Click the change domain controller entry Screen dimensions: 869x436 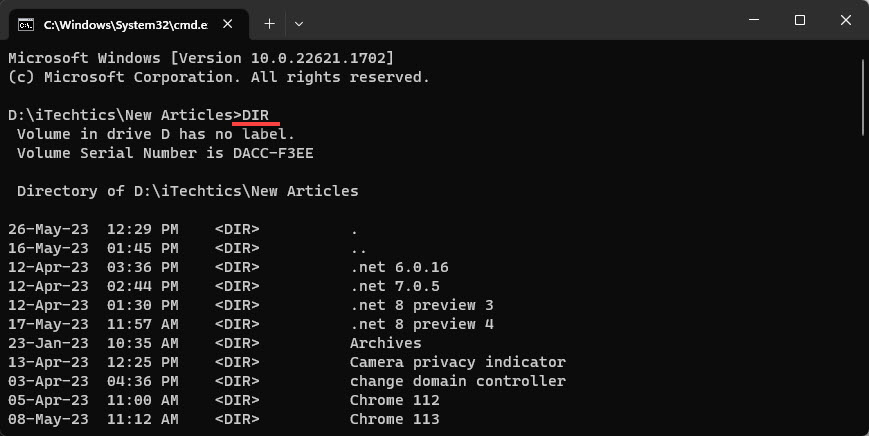click(458, 382)
